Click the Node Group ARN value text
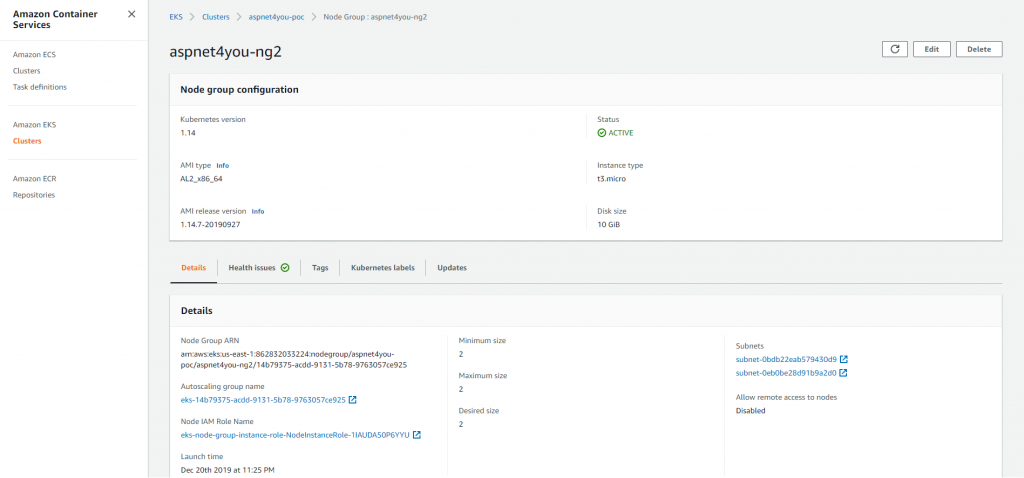 pyautogui.click(x=294, y=359)
